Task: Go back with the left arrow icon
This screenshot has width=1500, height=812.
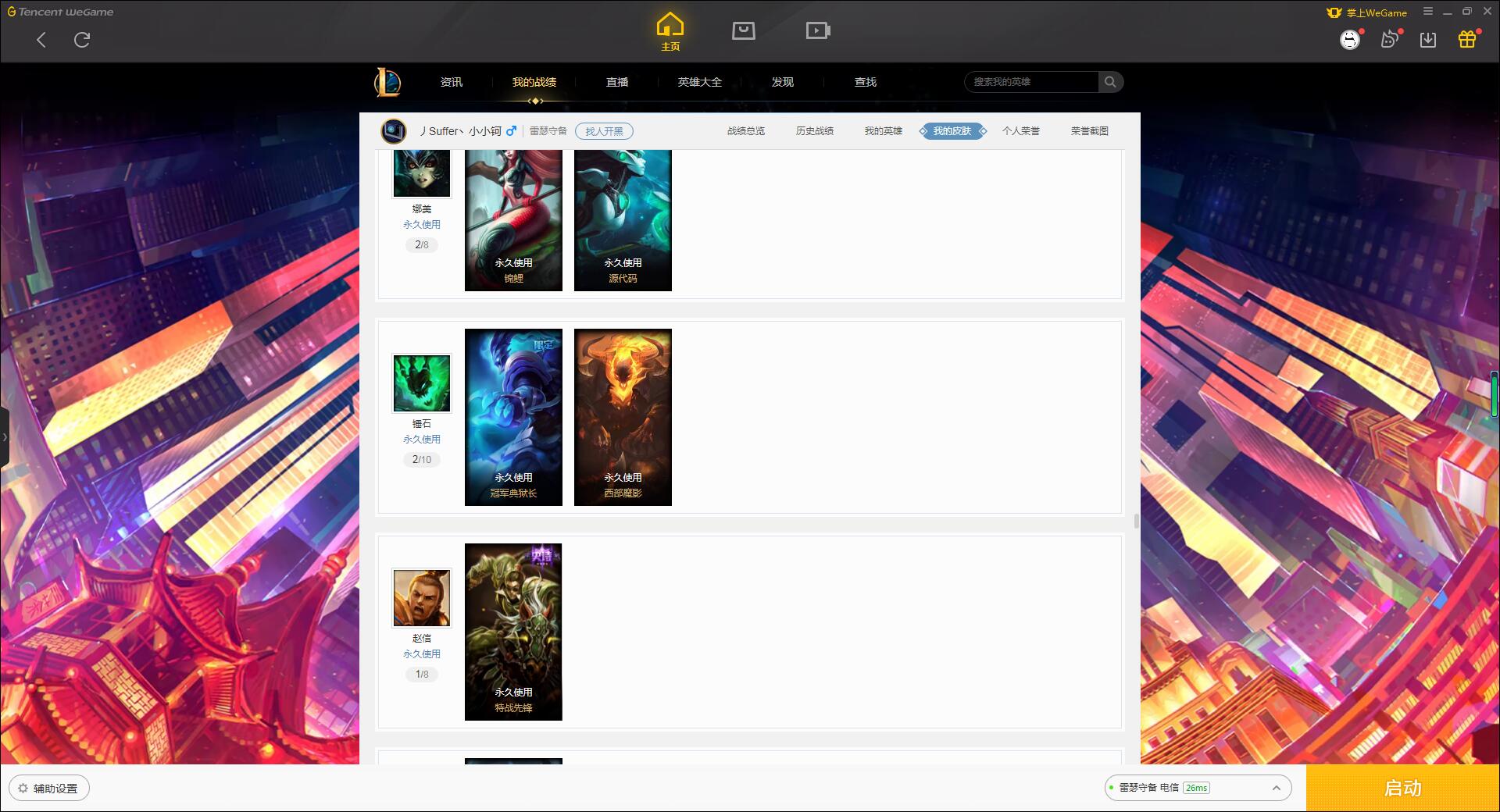Action: tap(41, 40)
